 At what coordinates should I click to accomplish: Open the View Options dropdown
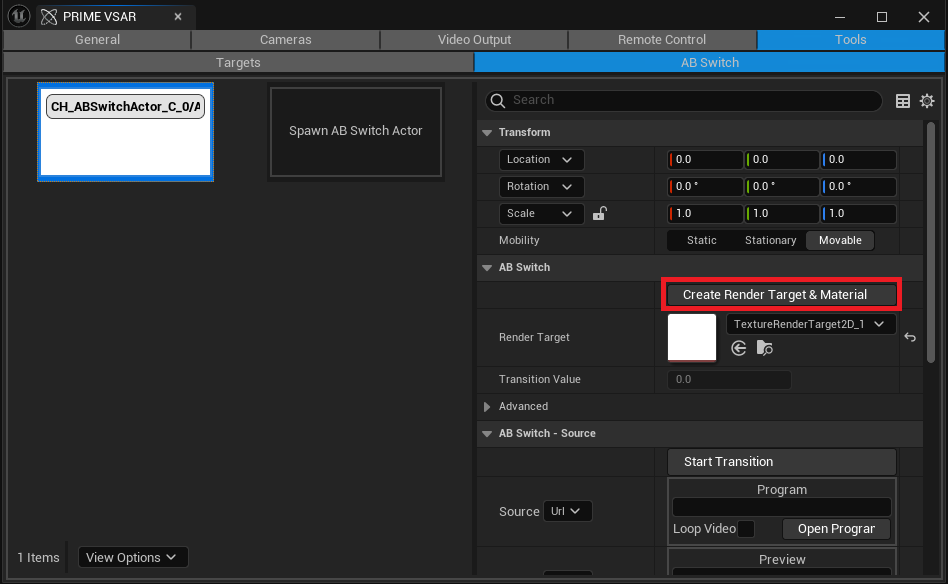click(x=132, y=557)
